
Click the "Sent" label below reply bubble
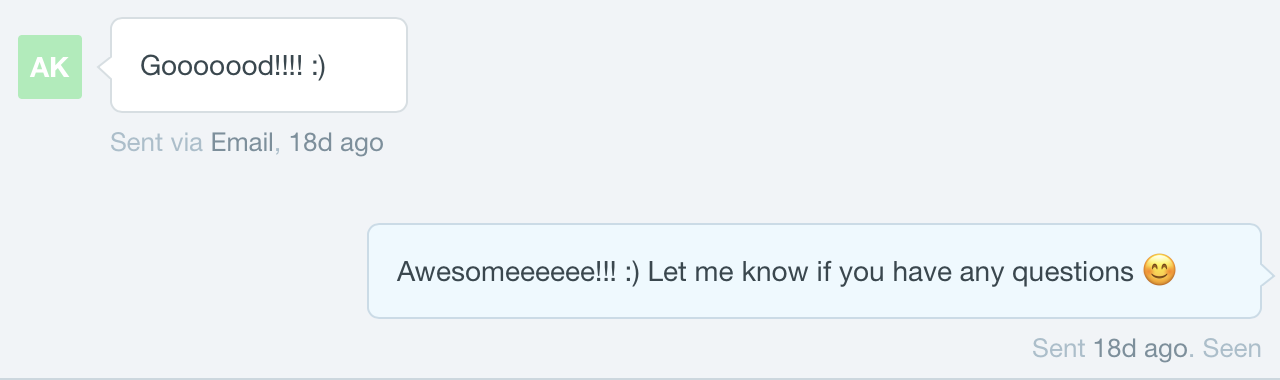click(x=1058, y=349)
